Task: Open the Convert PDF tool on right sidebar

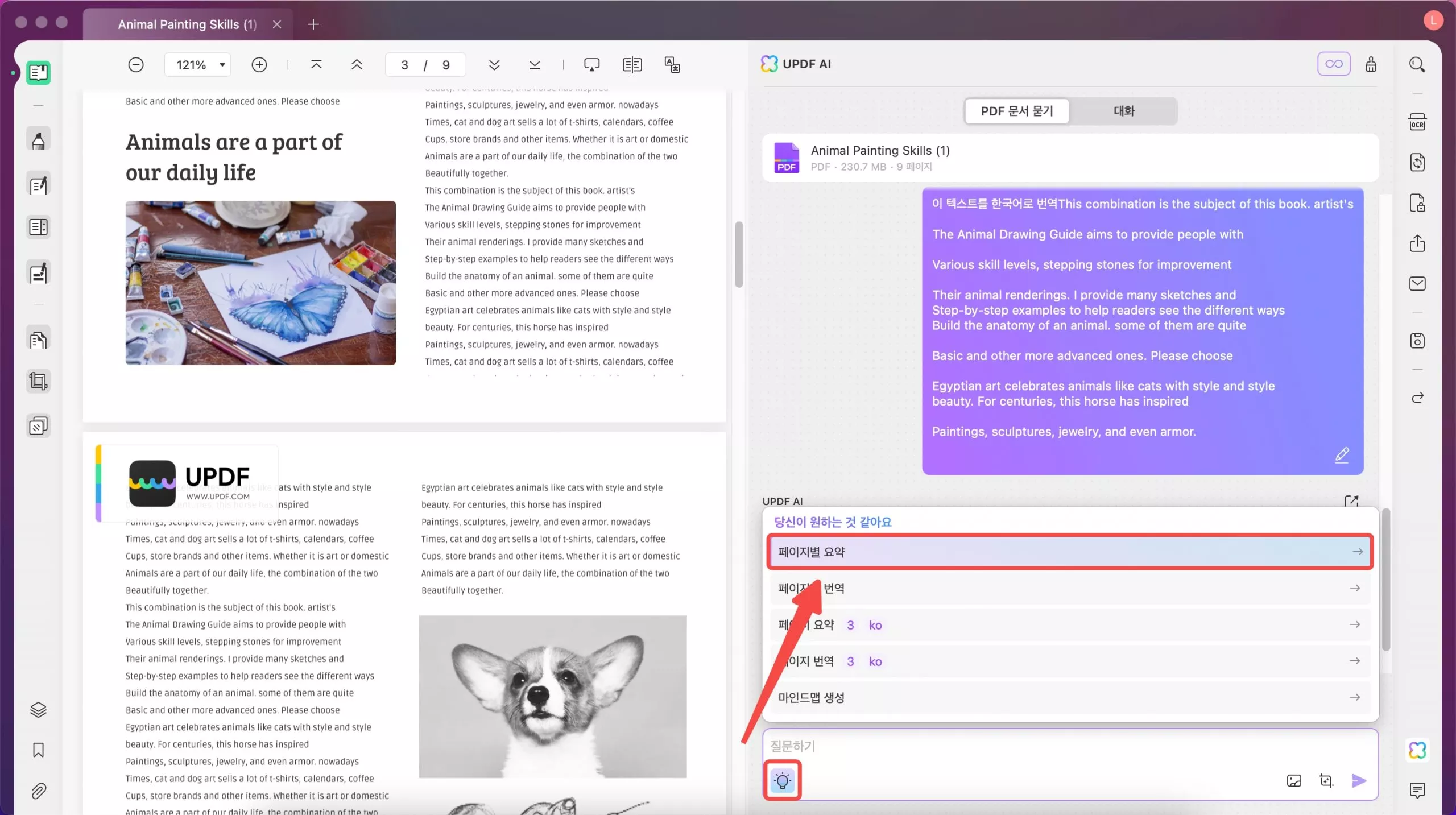Action: pyautogui.click(x=1417, y=163)
